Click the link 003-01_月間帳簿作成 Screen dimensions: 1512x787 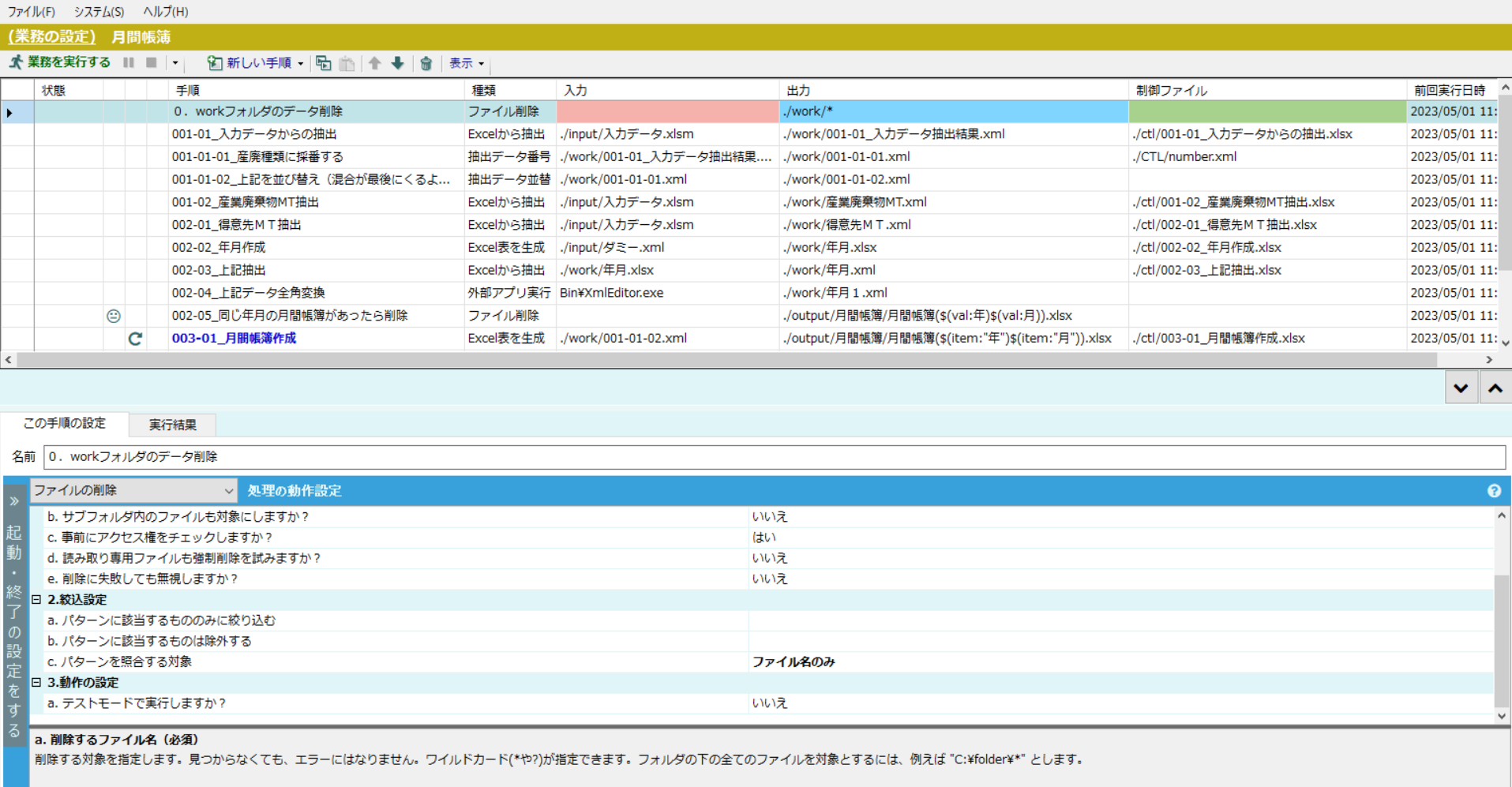(x=234, y=339)
